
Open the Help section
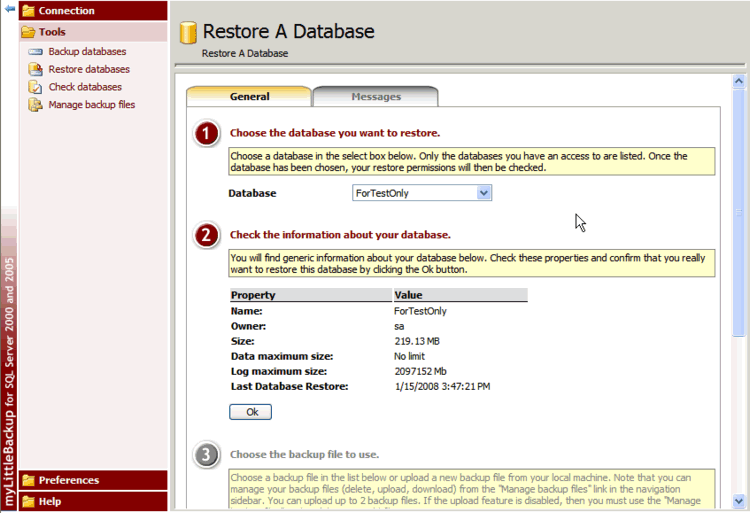pyautogui.click(x=93, y=502)
